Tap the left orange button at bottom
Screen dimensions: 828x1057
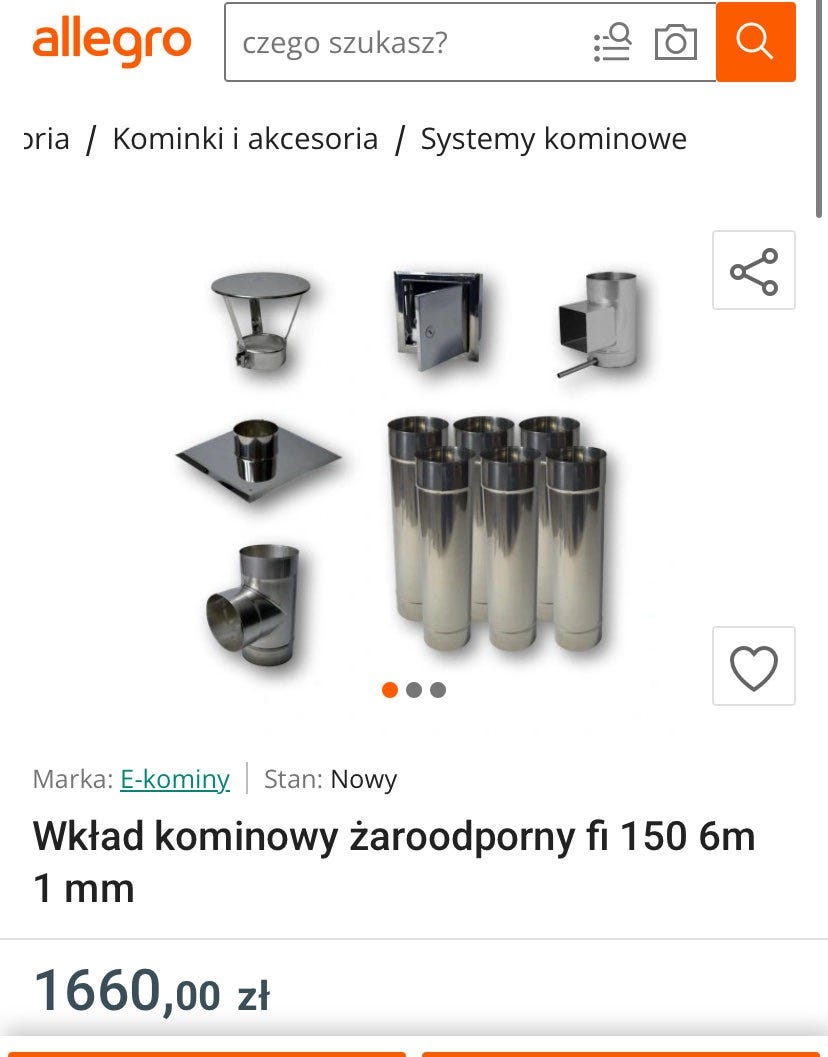(x=207, y=1054)
